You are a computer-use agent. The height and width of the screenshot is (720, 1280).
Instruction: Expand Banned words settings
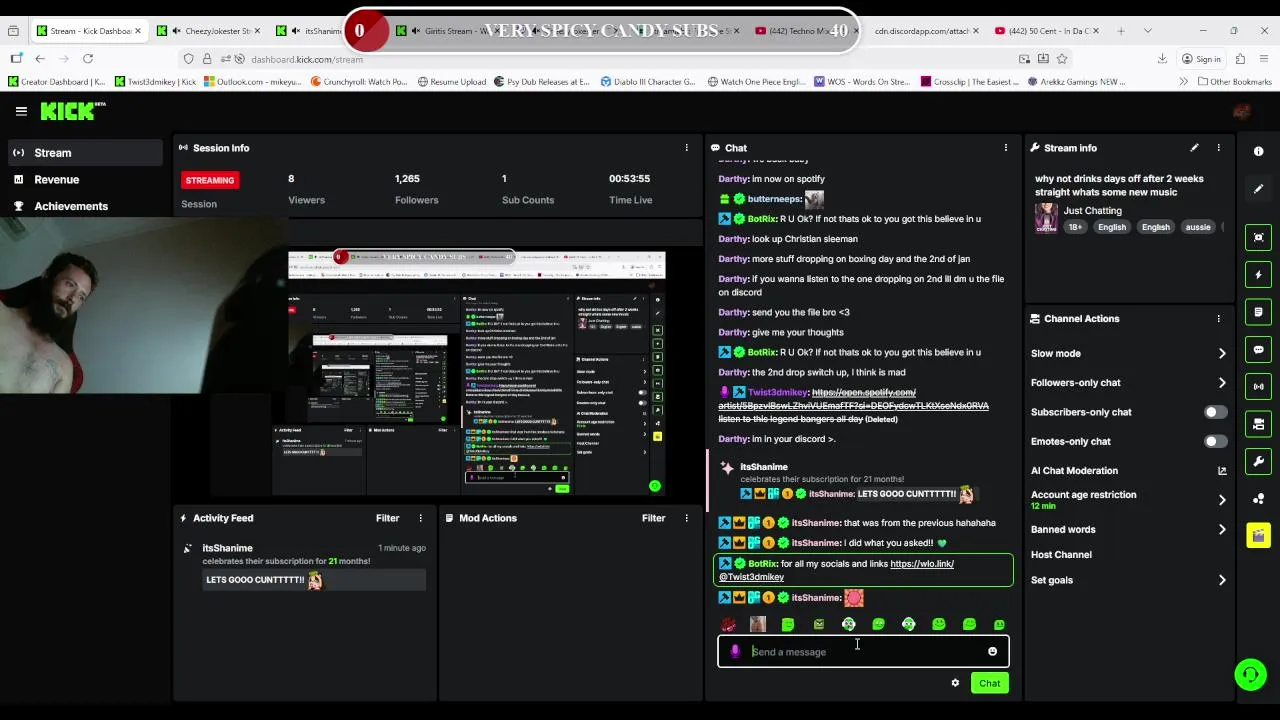1222,529
